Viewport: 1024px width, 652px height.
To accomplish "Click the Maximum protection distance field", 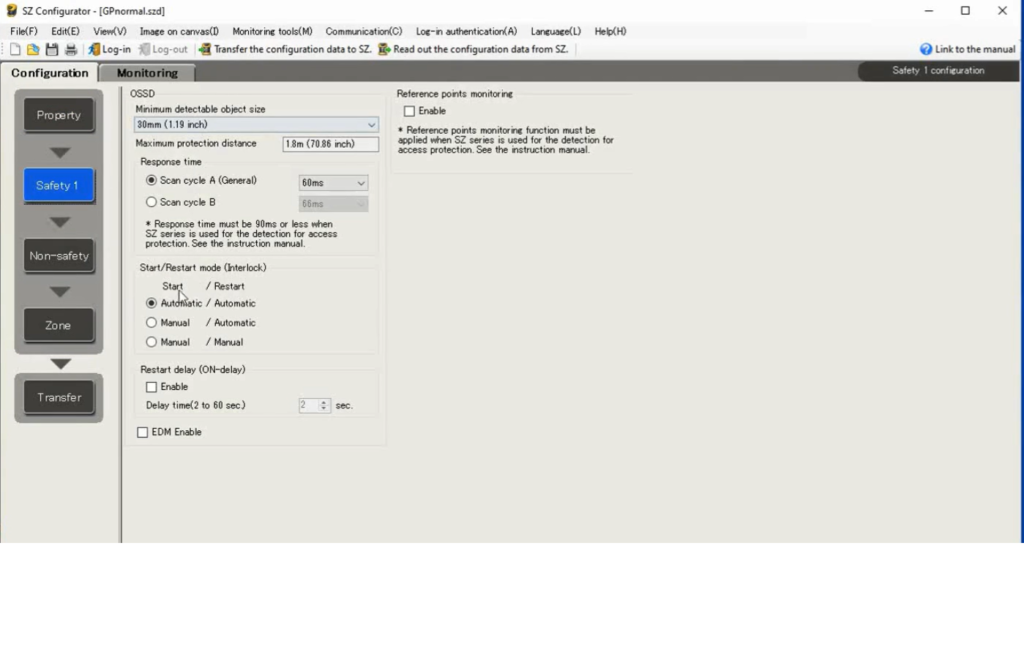I will tap(330, 144).
